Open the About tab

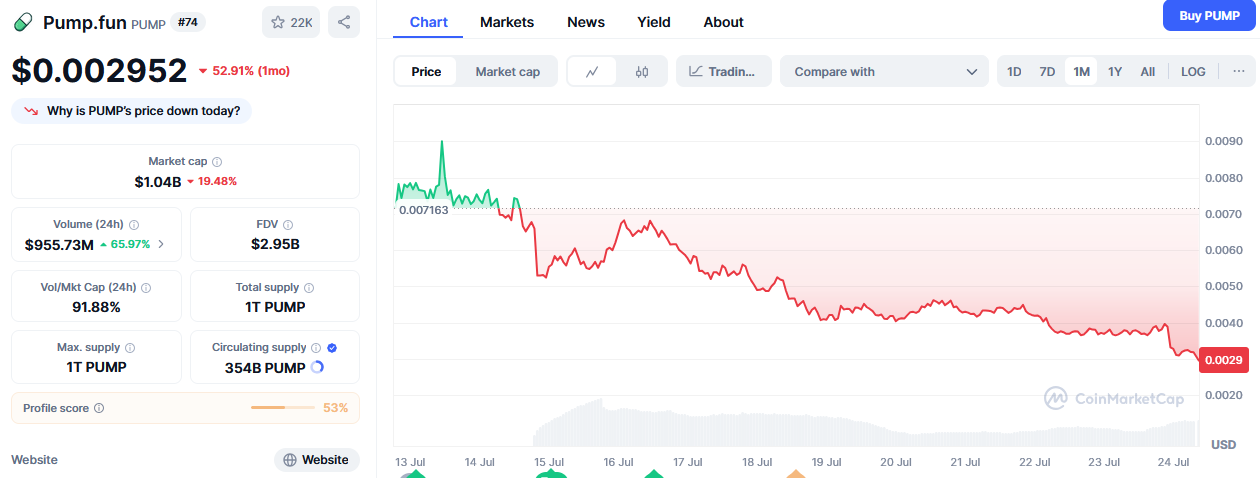(x=724, y=22)
